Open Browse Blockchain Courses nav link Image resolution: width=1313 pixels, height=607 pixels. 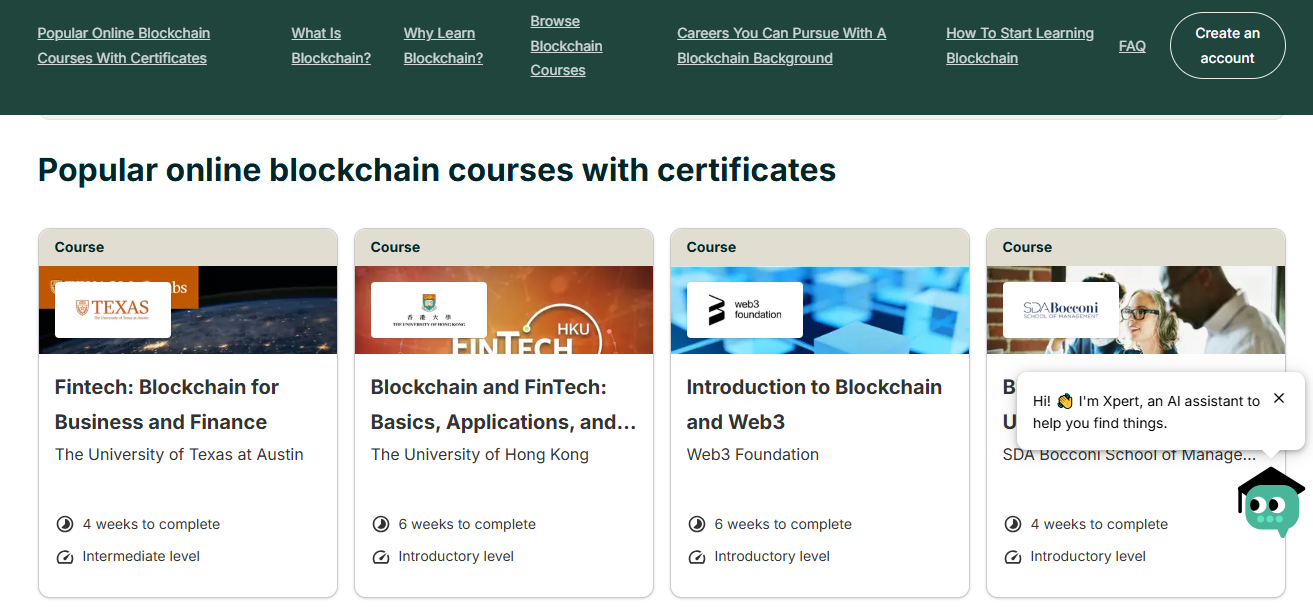click(x=566, y=46)
